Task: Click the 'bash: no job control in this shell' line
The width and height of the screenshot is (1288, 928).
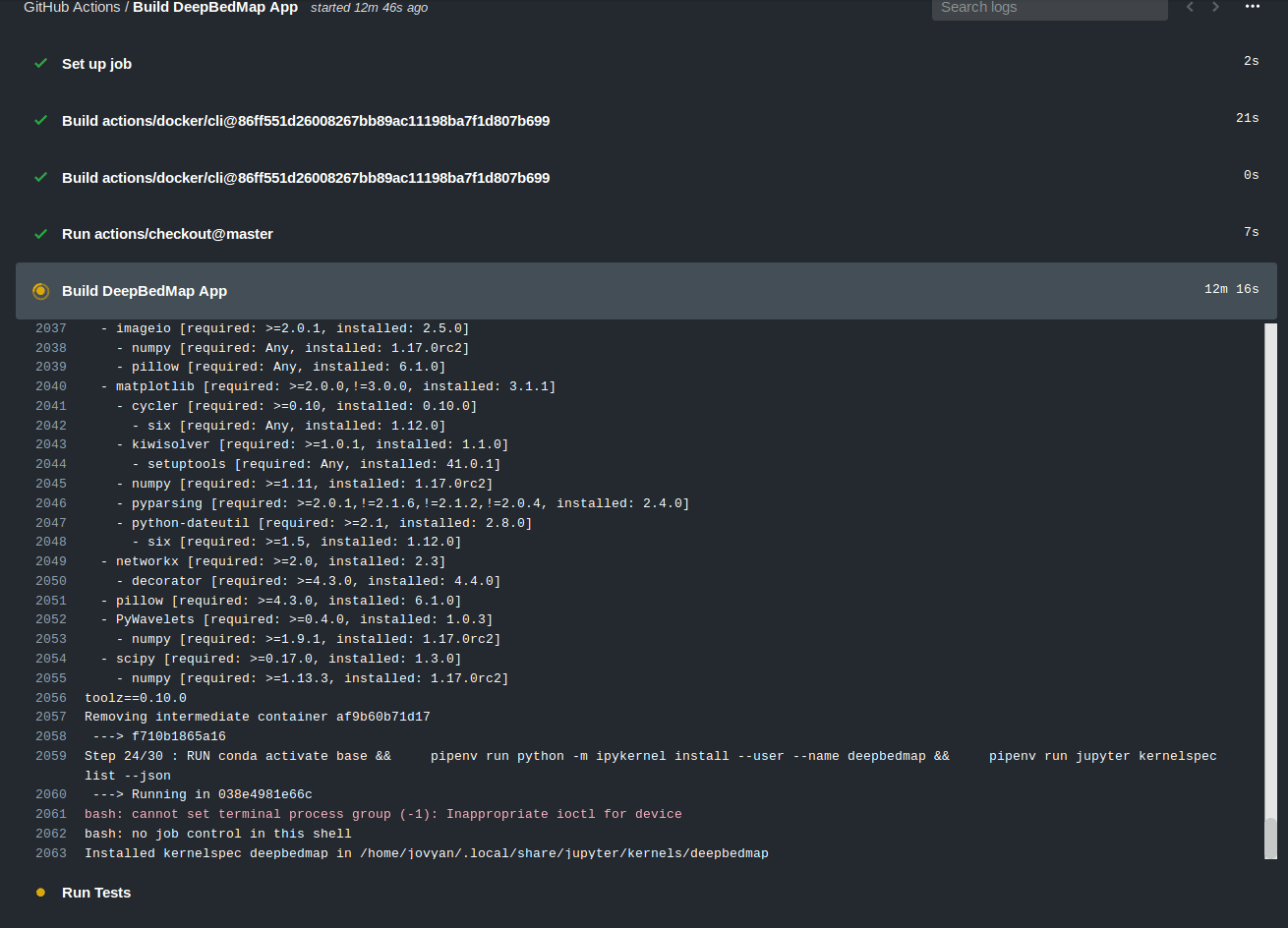Action: 218,834
